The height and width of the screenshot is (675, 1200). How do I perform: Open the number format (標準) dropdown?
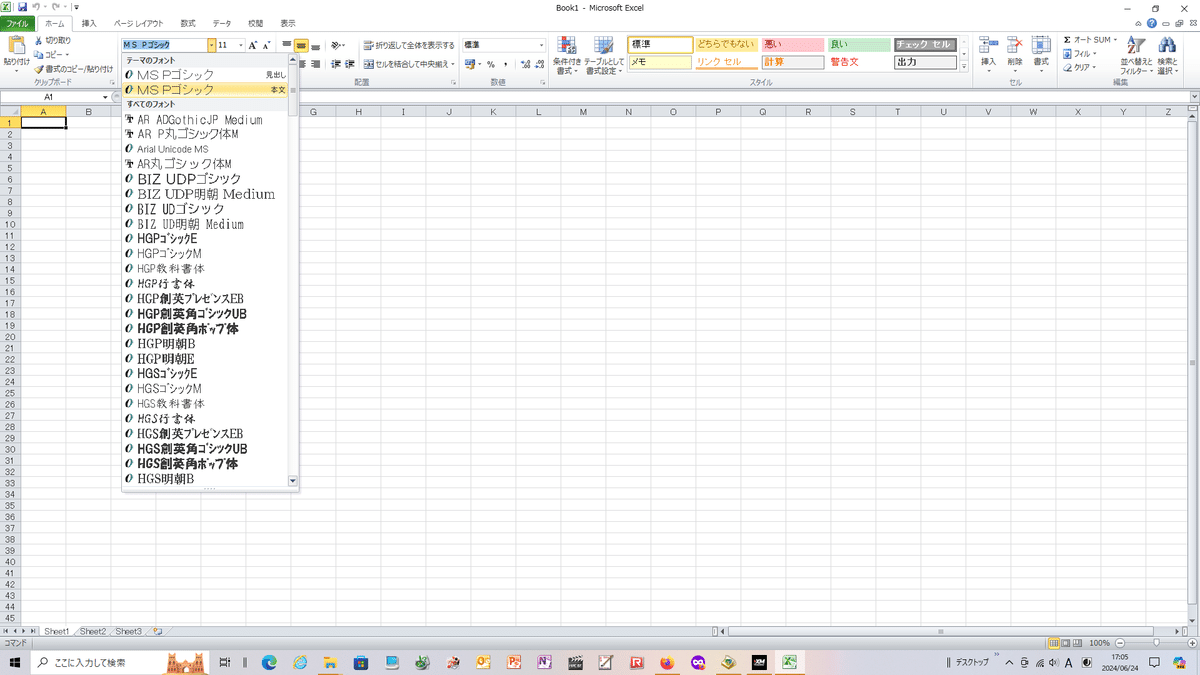(x=542, y=45)
